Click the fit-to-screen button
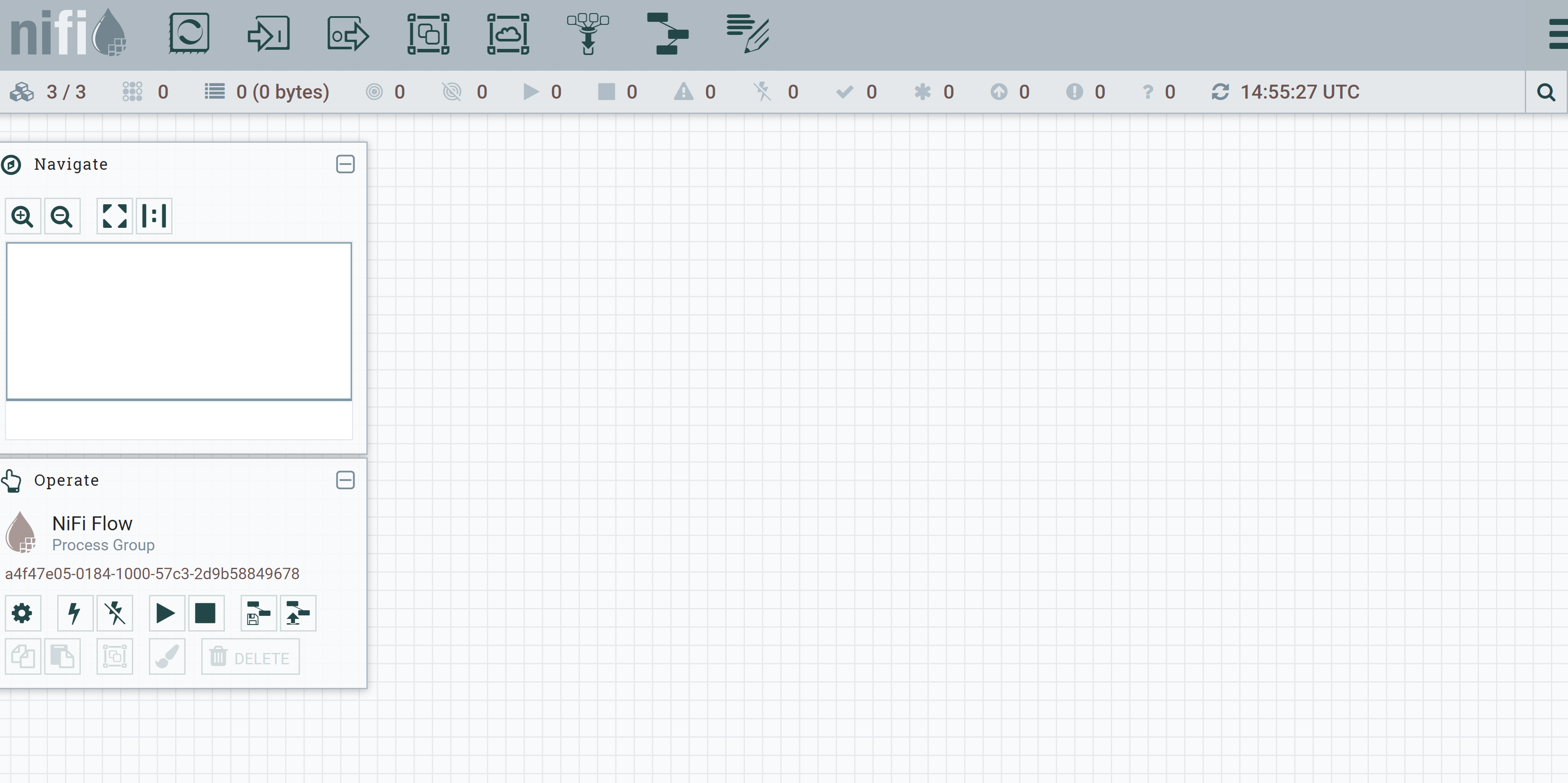Screen dimensions: 1568x783 pyautogui.click(x=114, y=216)
